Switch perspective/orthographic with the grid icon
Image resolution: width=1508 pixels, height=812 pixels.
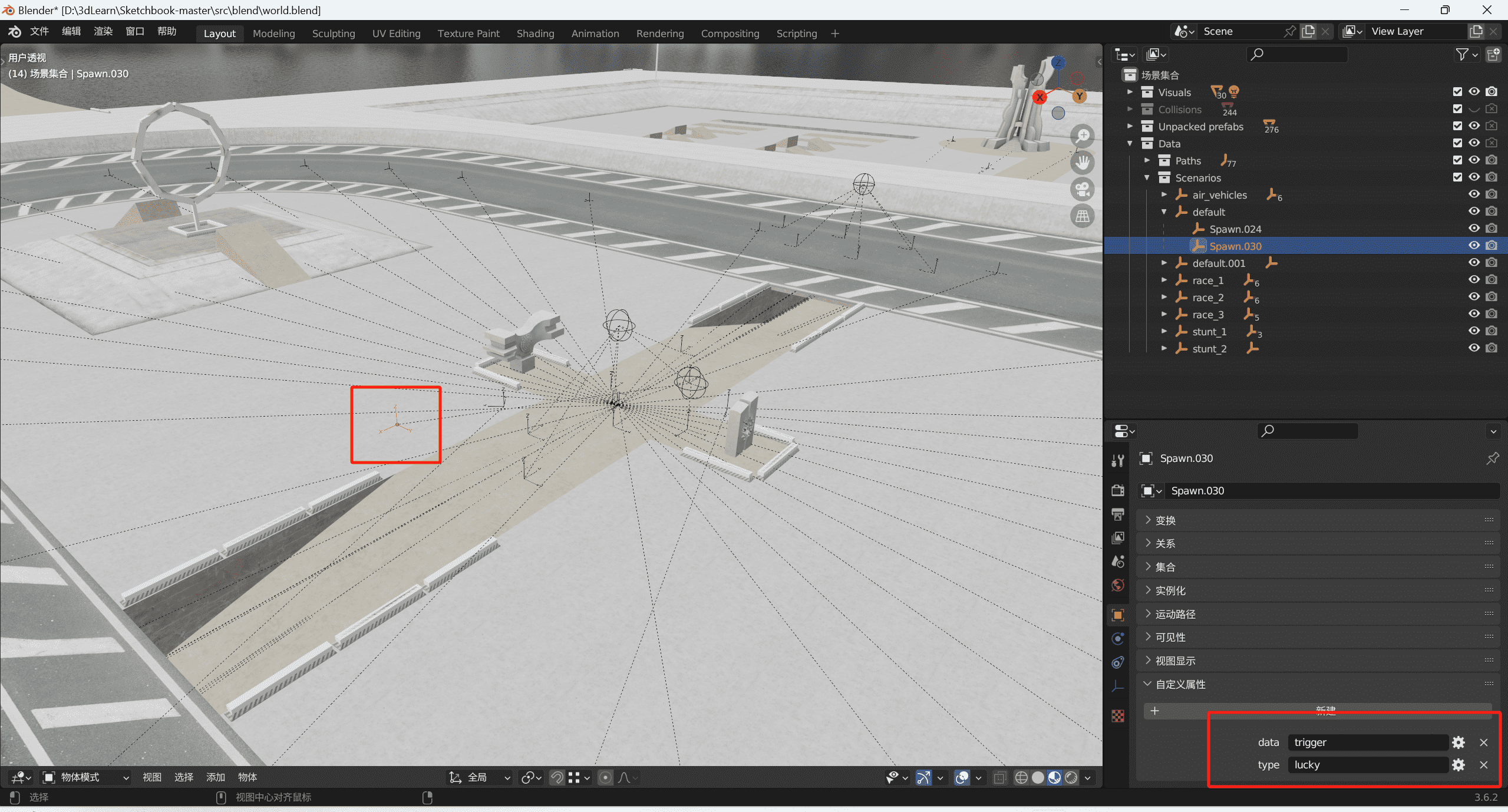pos(1083,216)
